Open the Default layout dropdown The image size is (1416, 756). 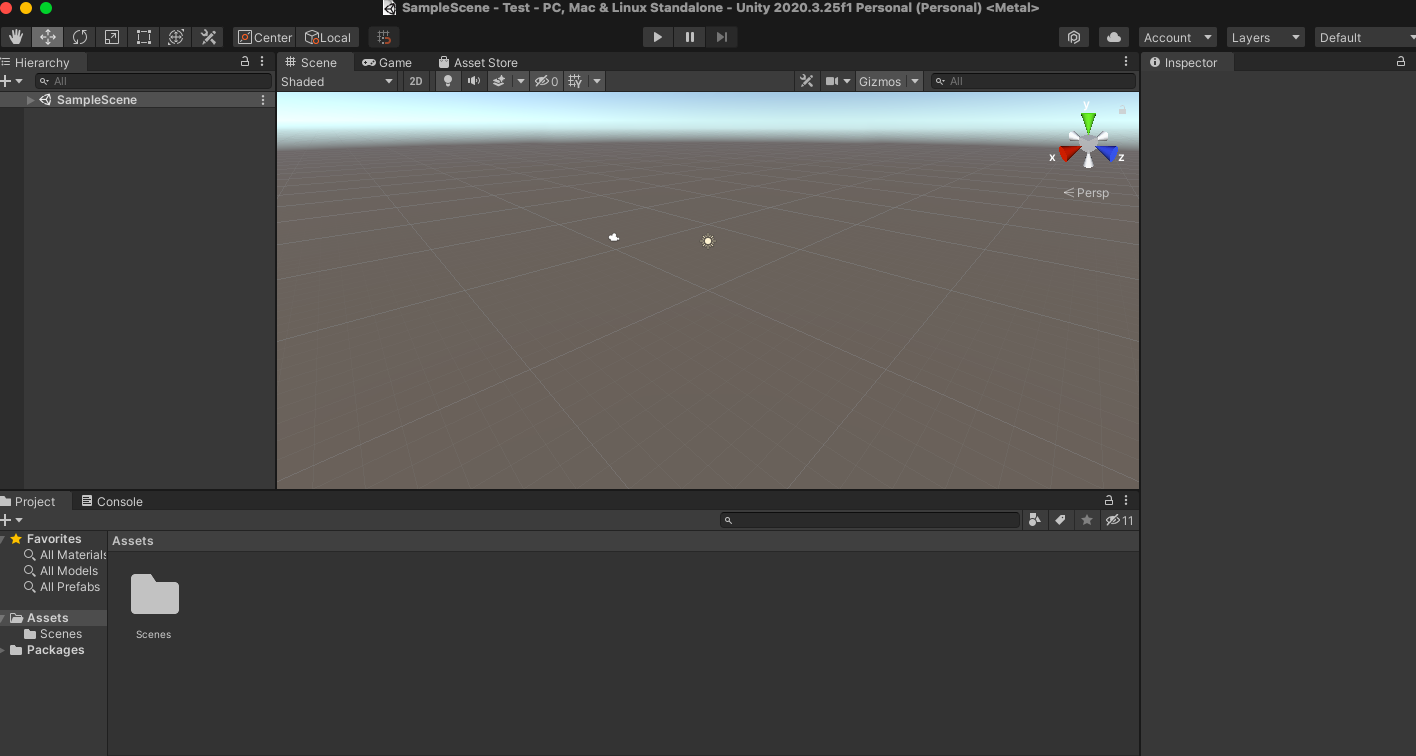point(1364,37)
